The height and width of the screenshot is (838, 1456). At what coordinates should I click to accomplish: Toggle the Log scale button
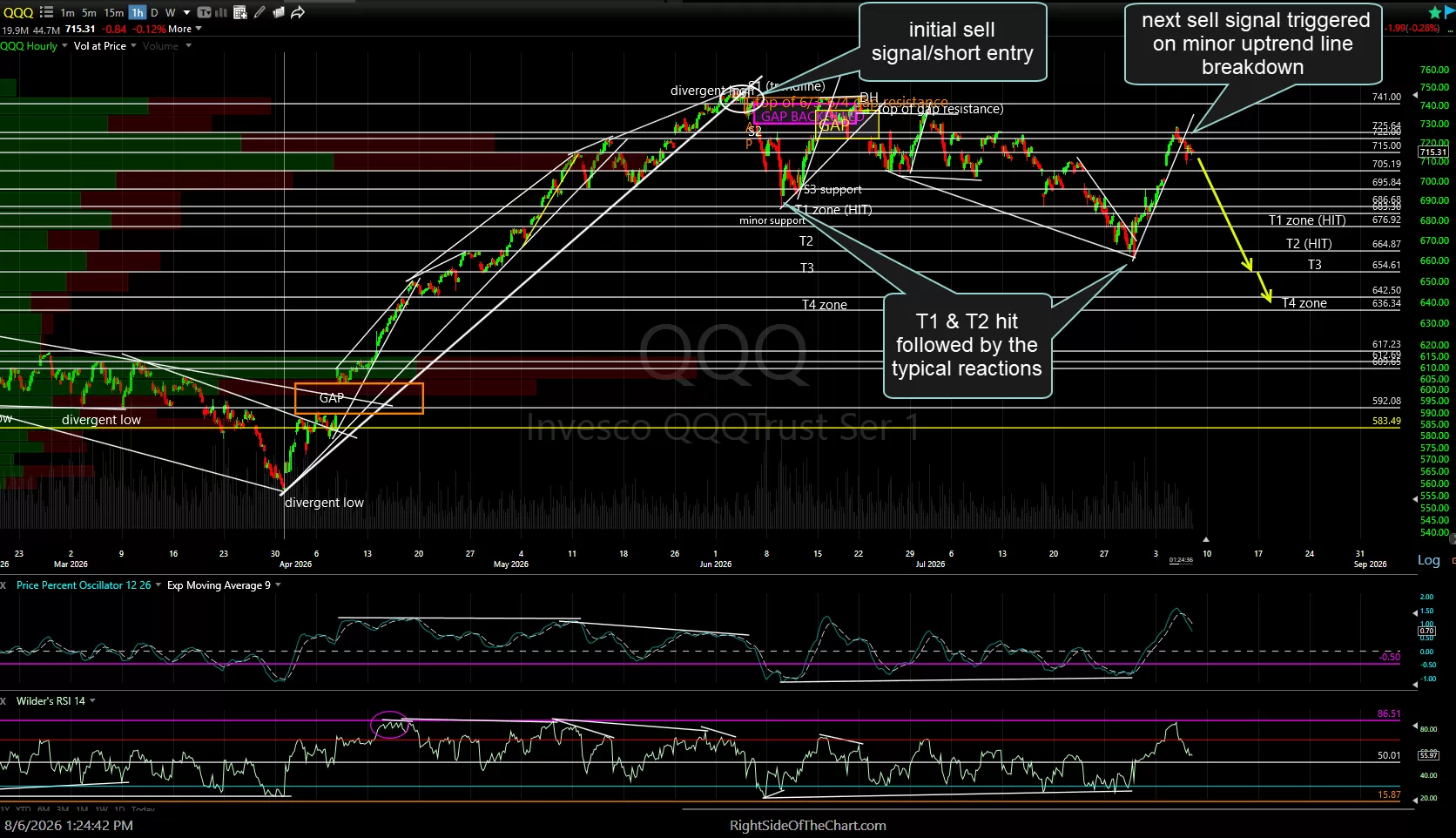pyautogui.click(x=1429, y=560)
